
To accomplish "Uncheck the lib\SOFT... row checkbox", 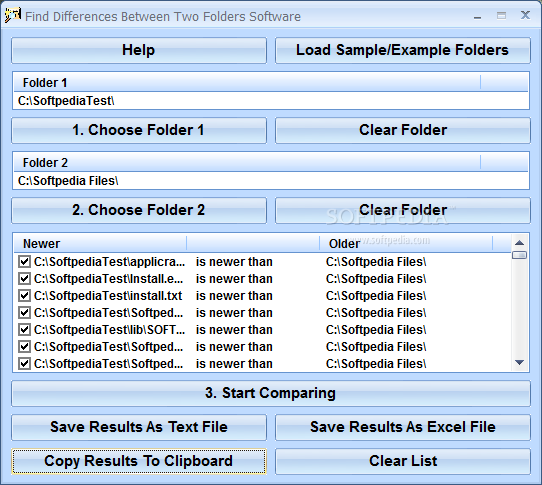I will 24,329.
